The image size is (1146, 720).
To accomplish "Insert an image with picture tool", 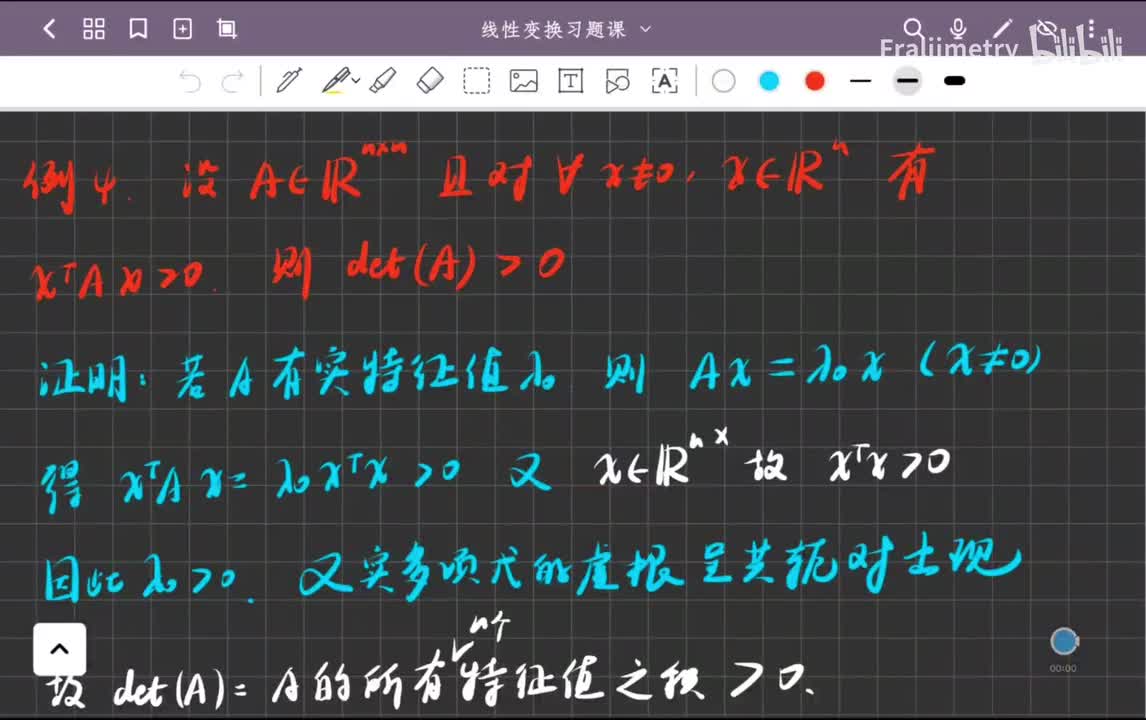I will tap(523, 81).
